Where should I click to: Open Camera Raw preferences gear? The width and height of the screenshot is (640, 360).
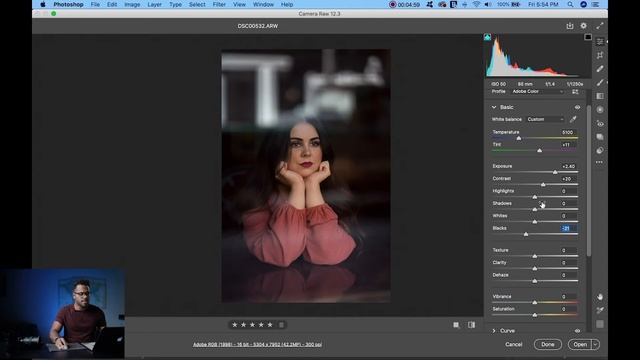click(x=584, y=26)
